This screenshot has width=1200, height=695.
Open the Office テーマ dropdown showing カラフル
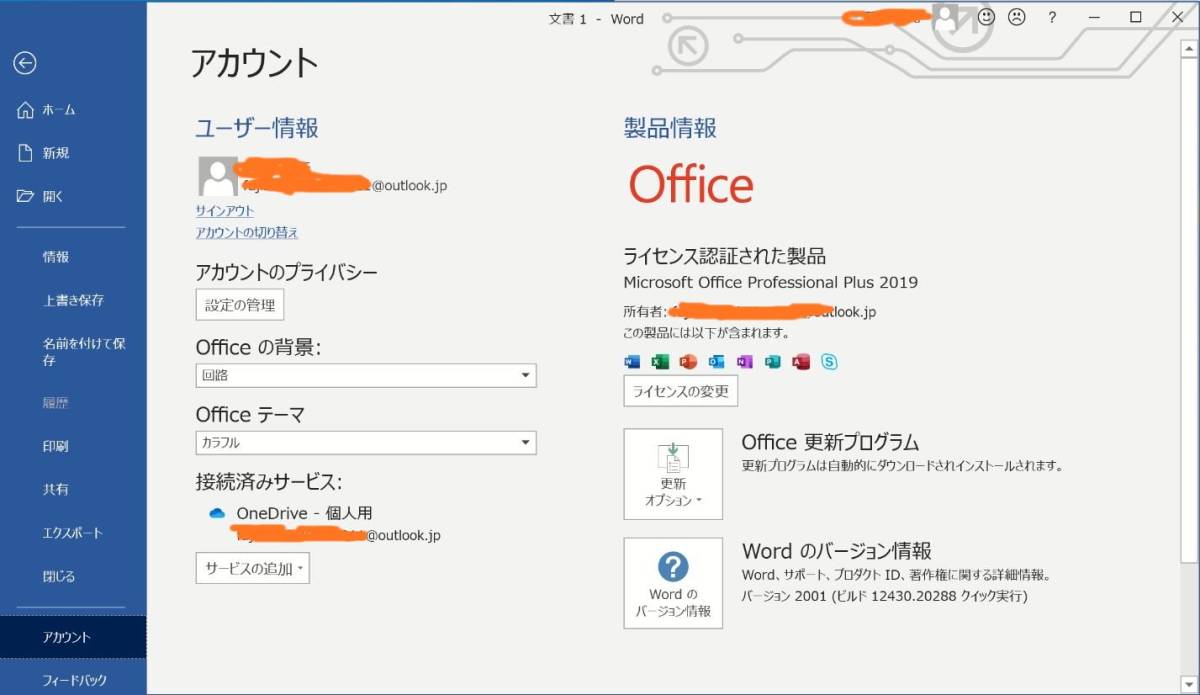(366, 443)
